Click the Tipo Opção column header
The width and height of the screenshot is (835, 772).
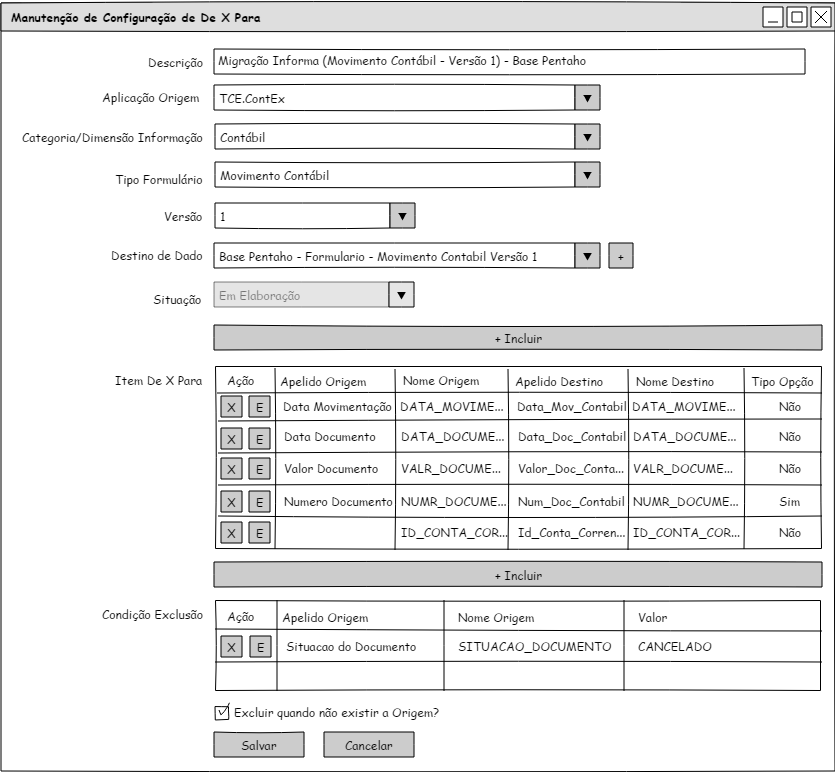[x=782, y=381]
